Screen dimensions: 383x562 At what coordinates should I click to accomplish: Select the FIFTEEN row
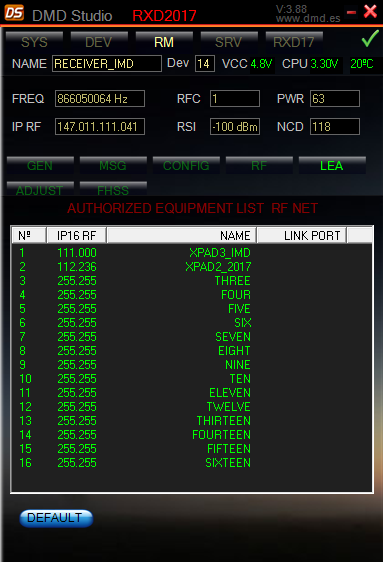[192, 448]
